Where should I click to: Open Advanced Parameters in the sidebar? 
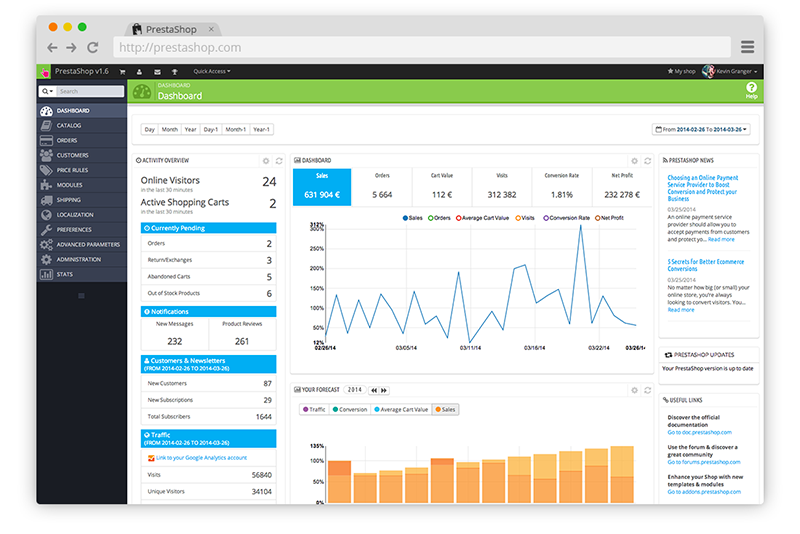(82, 244)
